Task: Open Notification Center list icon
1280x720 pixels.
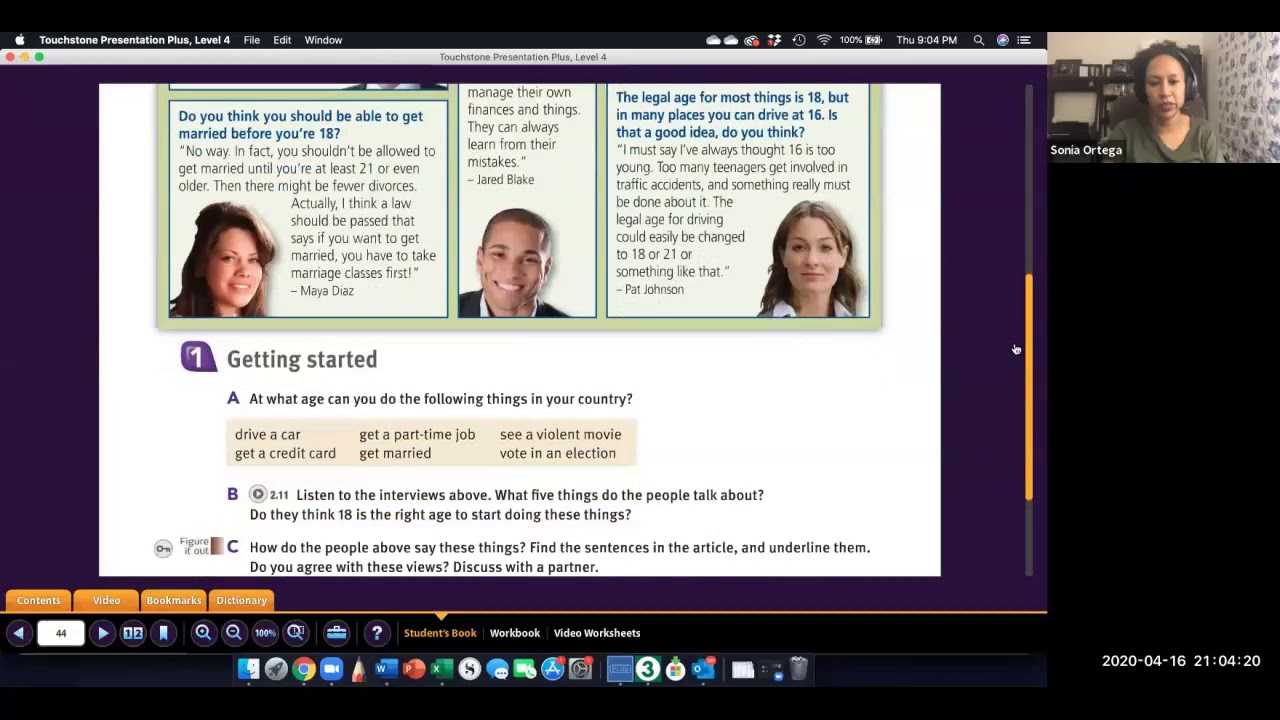Action: (x=1024, y=40)
